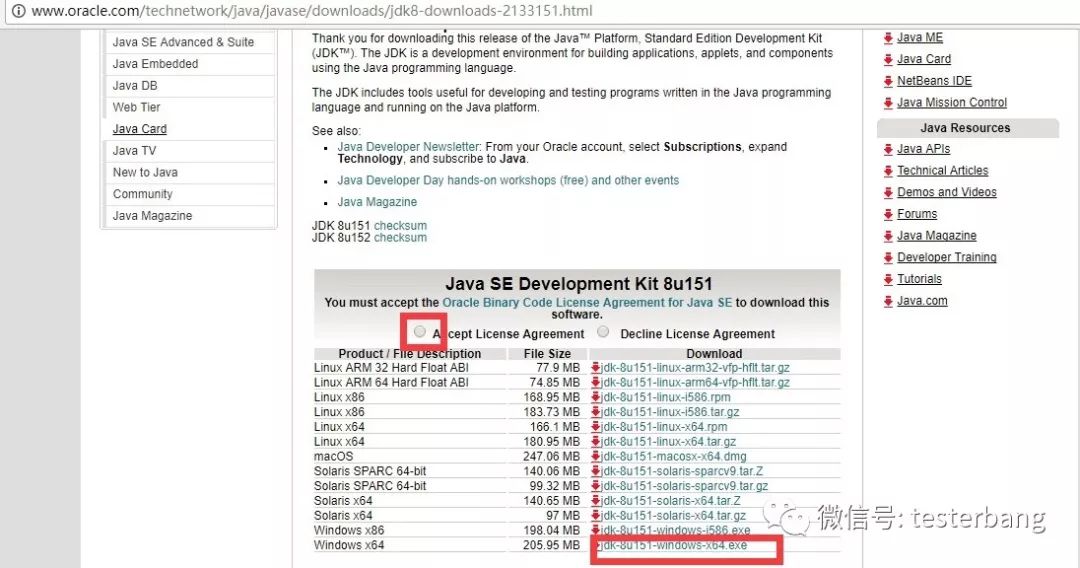Open the JDK 8u151 checksum link
The image size is (1080, 568).
(x=400, y=226)
